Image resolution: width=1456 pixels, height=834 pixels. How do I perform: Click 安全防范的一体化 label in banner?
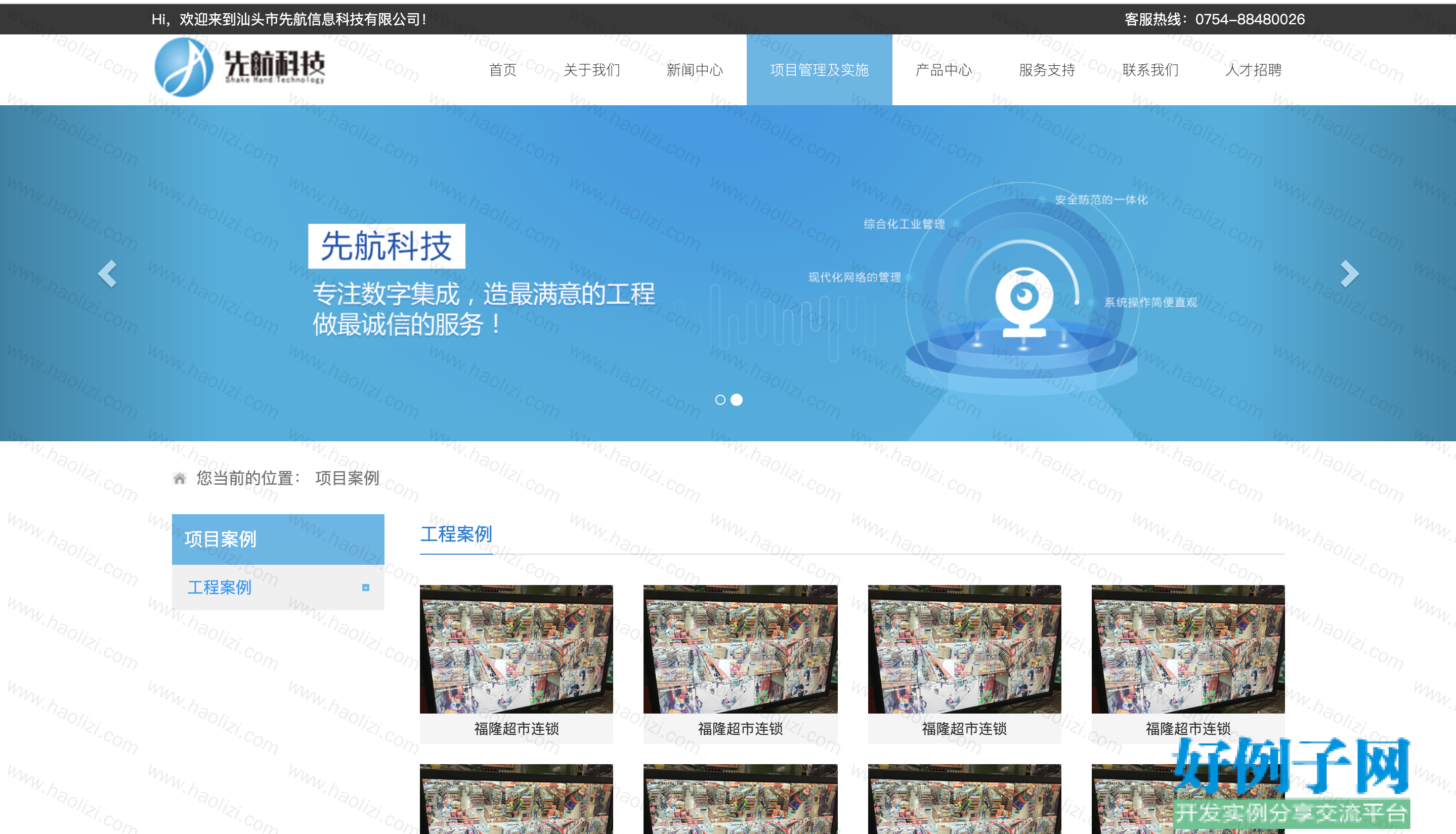(x=1101, y=199)
